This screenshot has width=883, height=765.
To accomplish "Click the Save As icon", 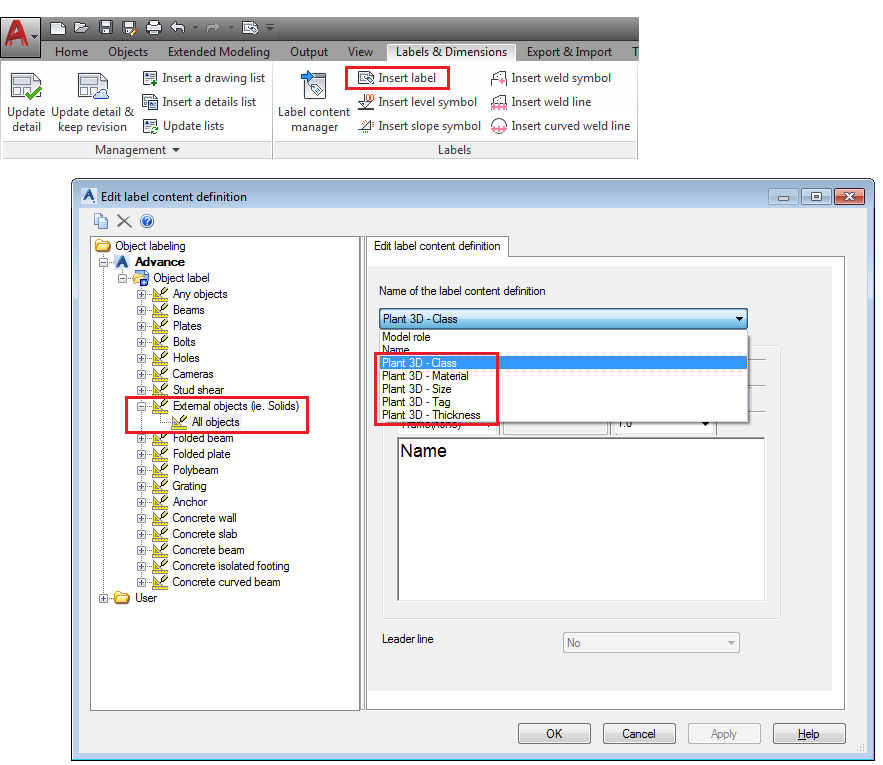I will [130, 28].
